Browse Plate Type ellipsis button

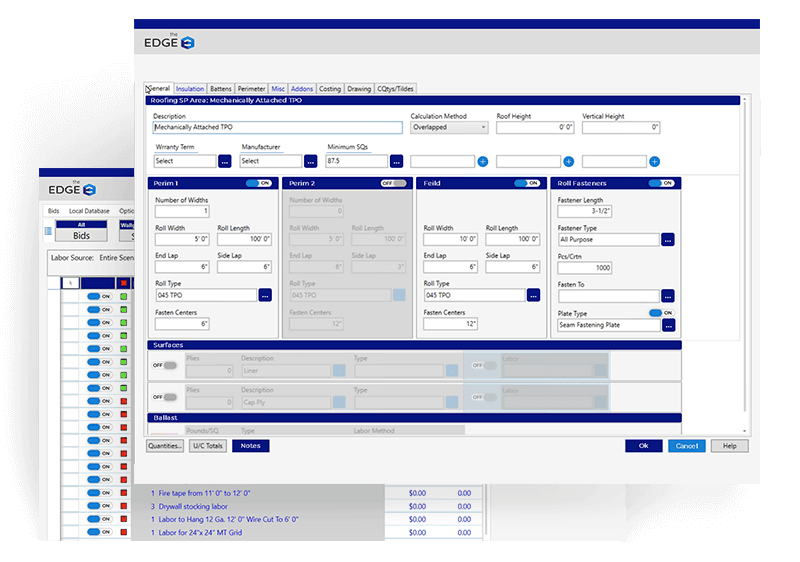coord(668,325)
